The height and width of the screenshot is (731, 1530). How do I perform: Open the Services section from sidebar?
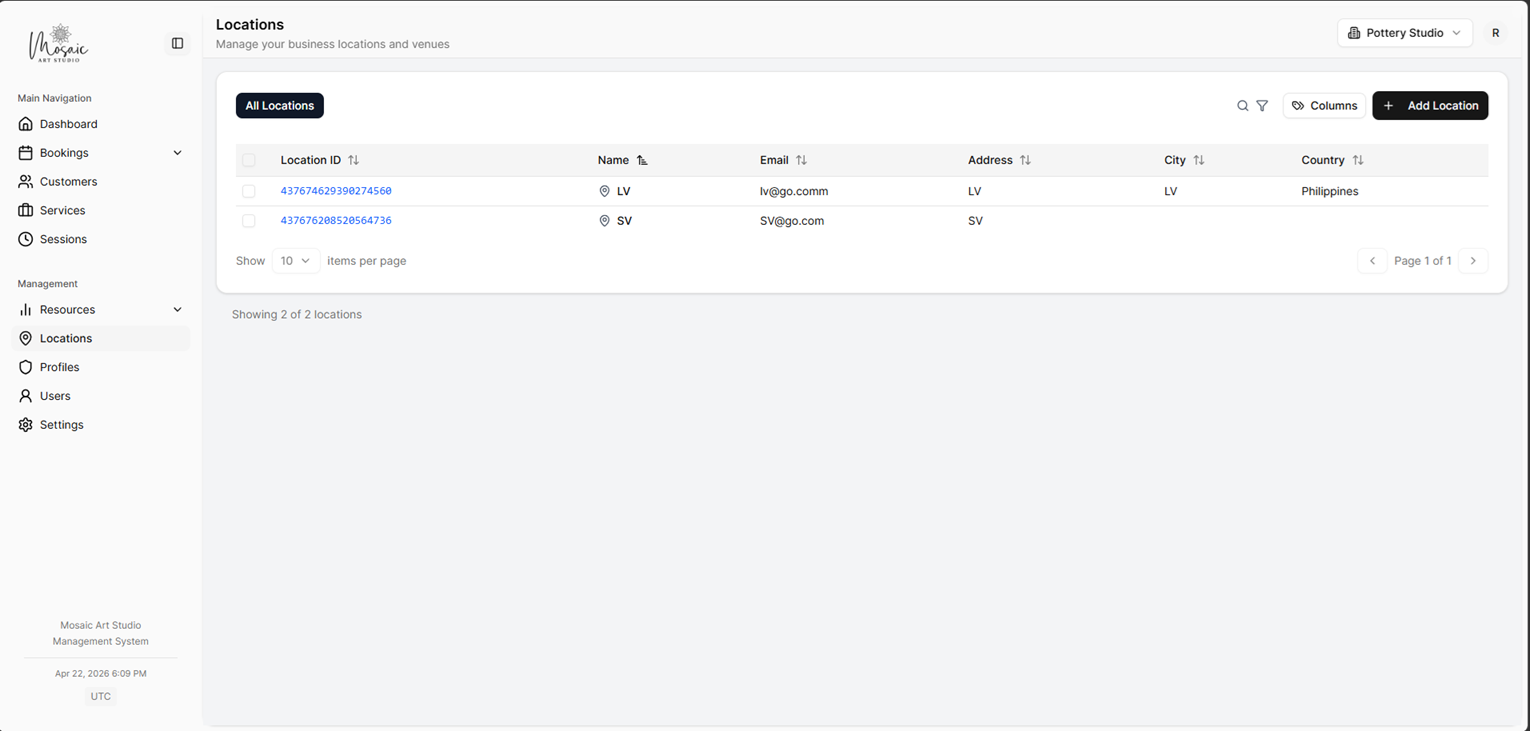(x=25, y=210)
